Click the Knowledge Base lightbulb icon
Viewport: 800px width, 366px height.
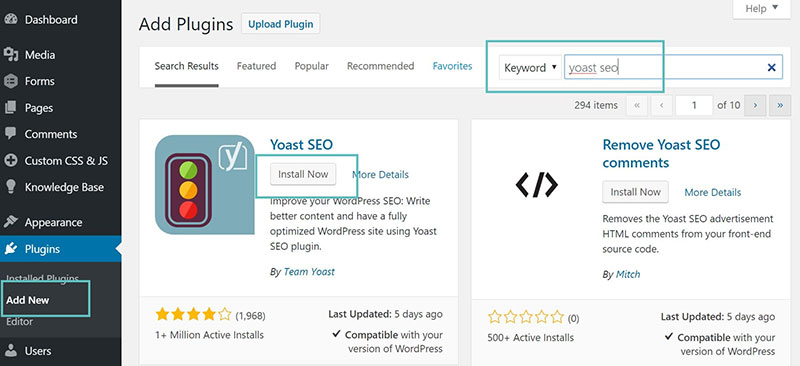coord(10,187)
